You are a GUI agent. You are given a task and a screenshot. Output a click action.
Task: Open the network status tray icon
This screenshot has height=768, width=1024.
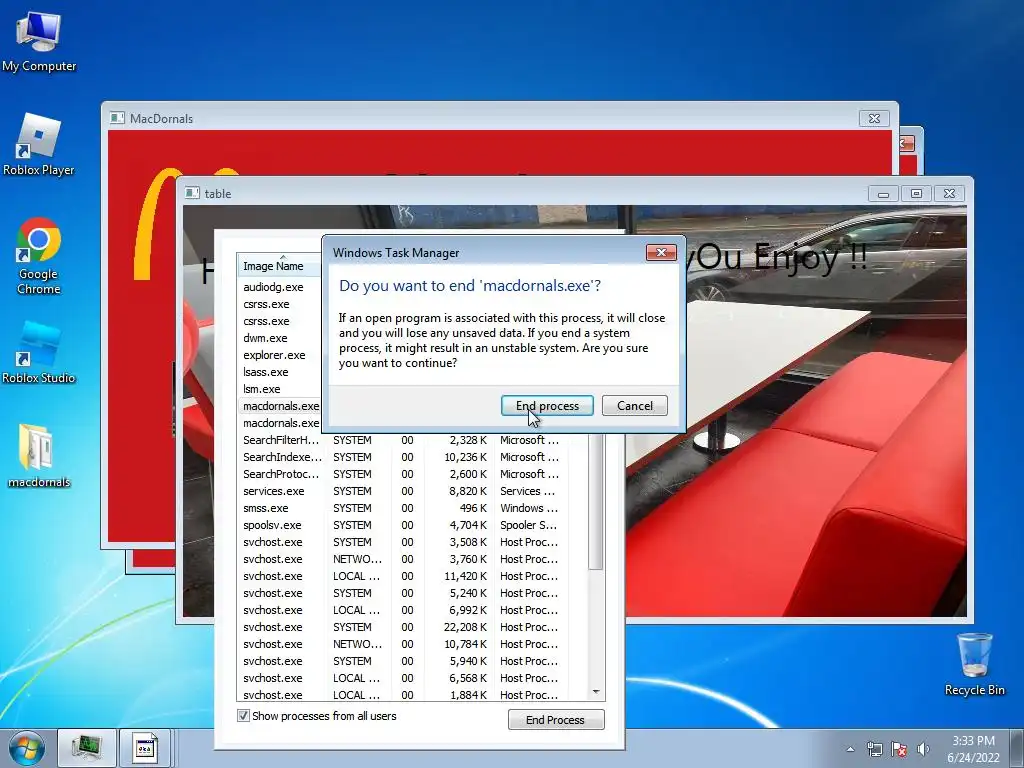(x=874, y=749)
